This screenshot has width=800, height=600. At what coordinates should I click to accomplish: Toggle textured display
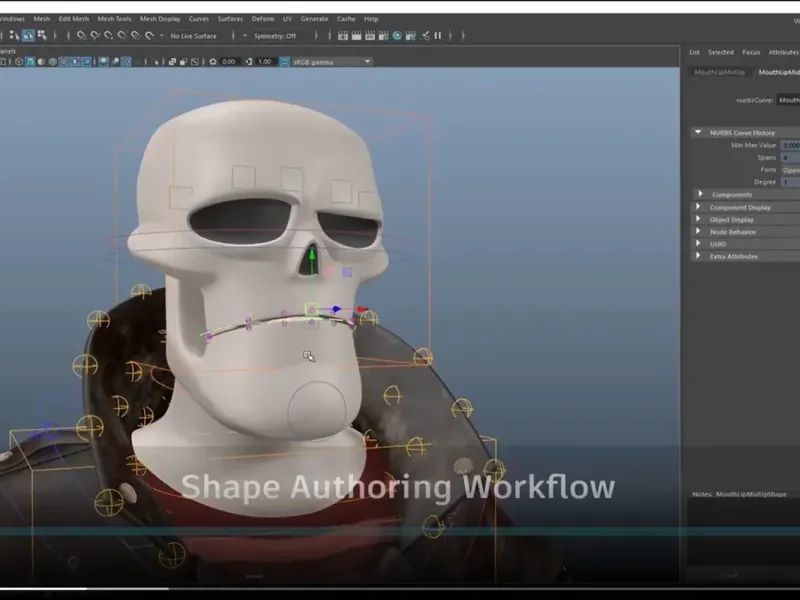(x=63, y=62)
